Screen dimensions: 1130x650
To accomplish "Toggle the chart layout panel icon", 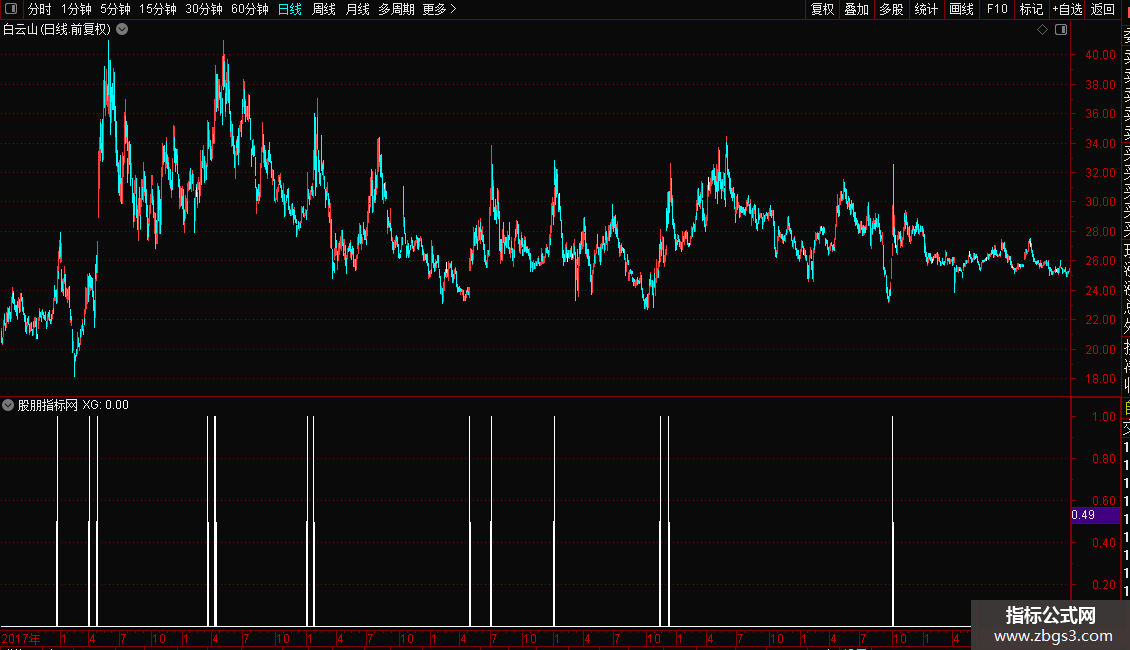I will [x=1061, y=30].
